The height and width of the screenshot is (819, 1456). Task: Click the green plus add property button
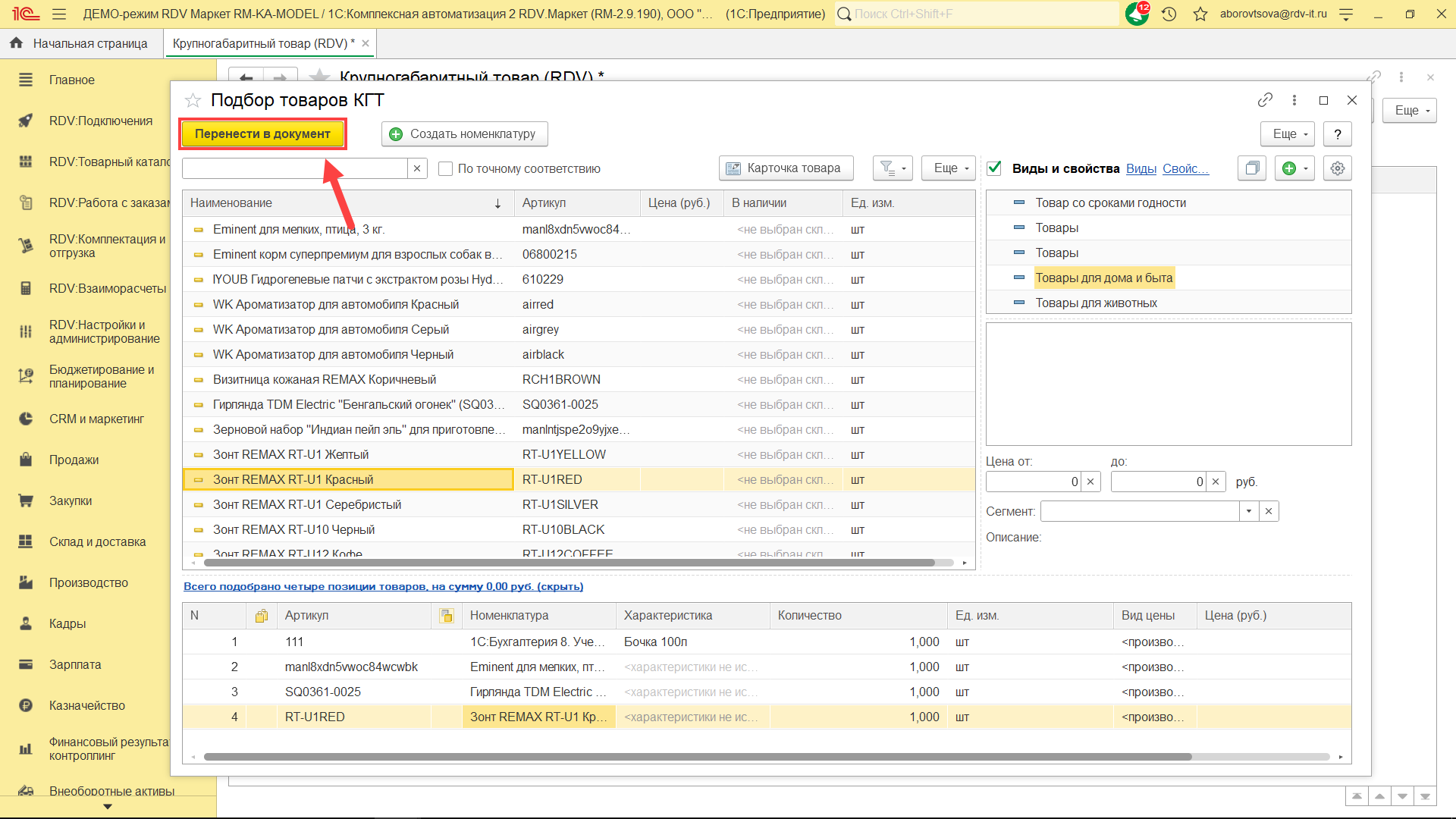pos(1289,168)
